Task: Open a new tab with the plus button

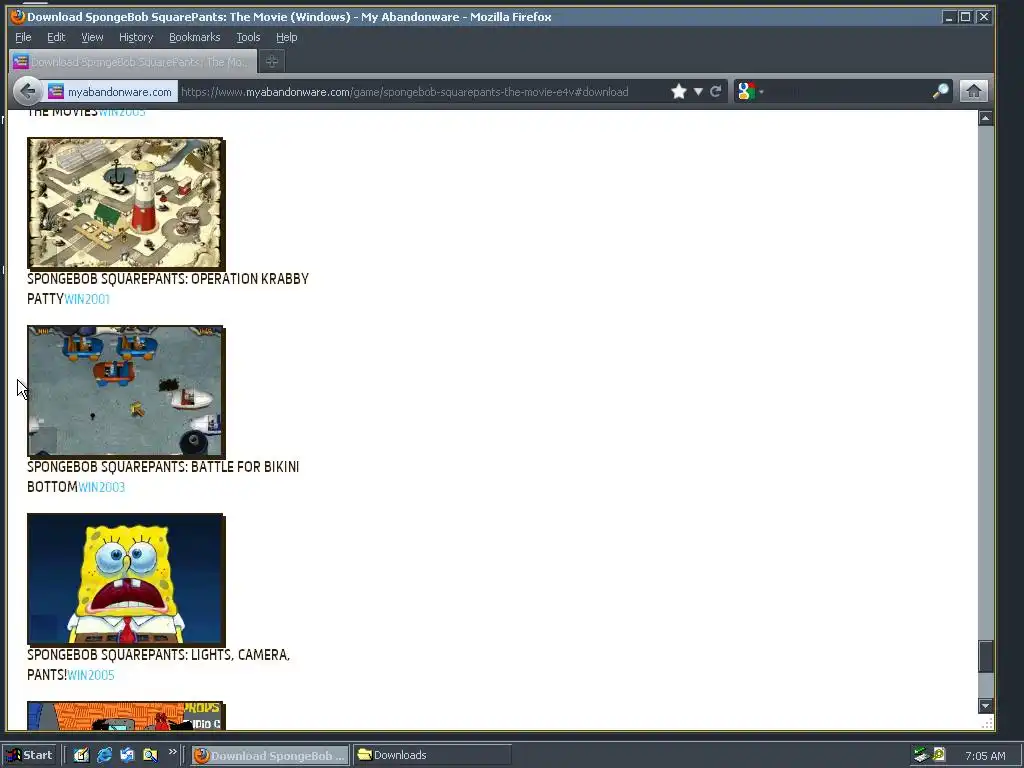Action: [x=272, y=61]
